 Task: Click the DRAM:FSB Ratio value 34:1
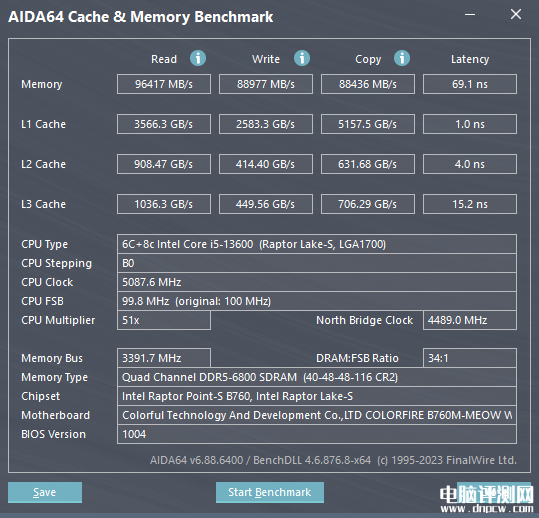(470, 358)
